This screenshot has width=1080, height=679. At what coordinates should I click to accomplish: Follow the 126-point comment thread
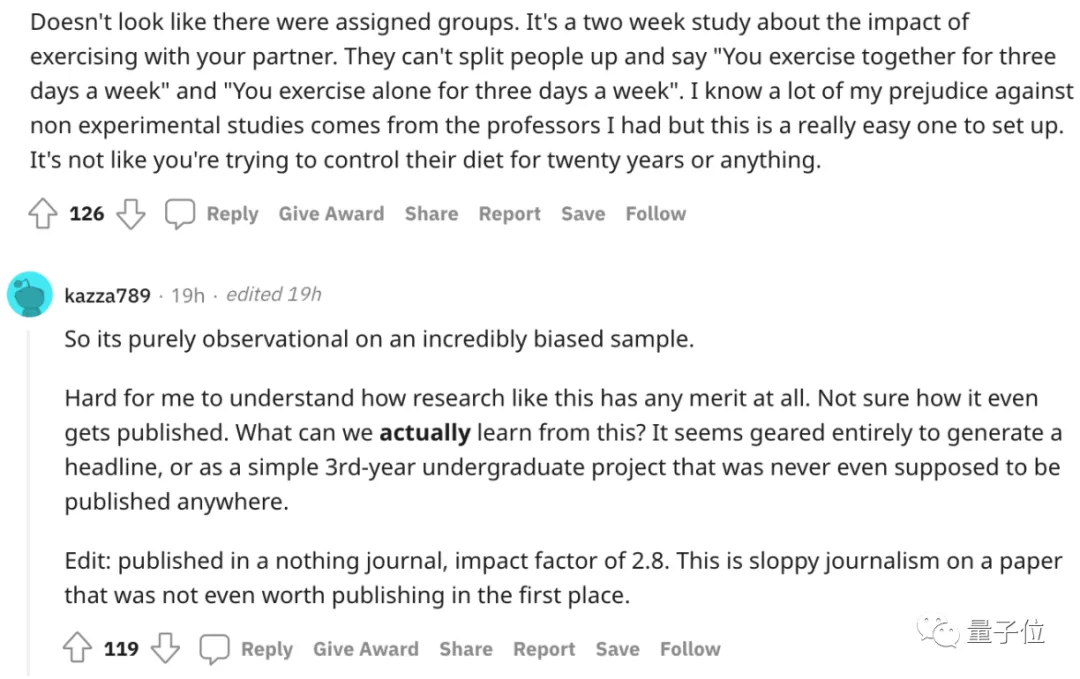click(656, 213)
